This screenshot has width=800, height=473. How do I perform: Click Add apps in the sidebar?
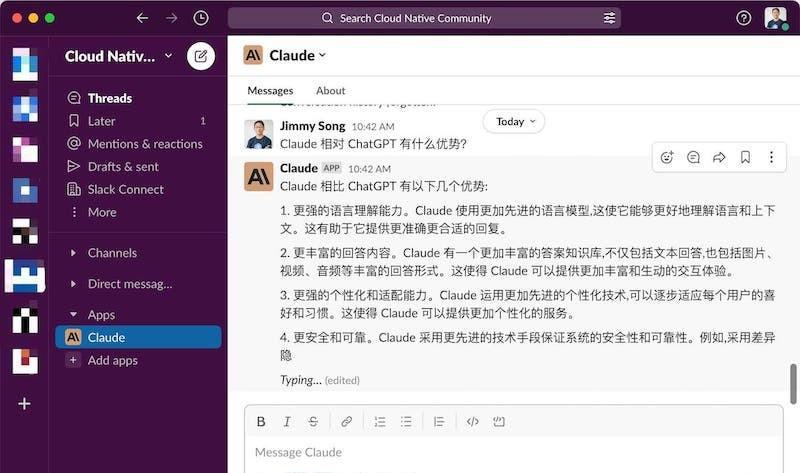(x=112, y=360)
